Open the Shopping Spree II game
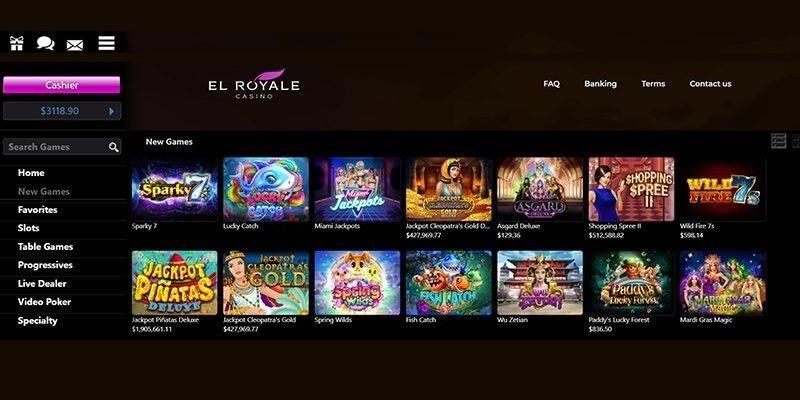 [x=631, y=189]
